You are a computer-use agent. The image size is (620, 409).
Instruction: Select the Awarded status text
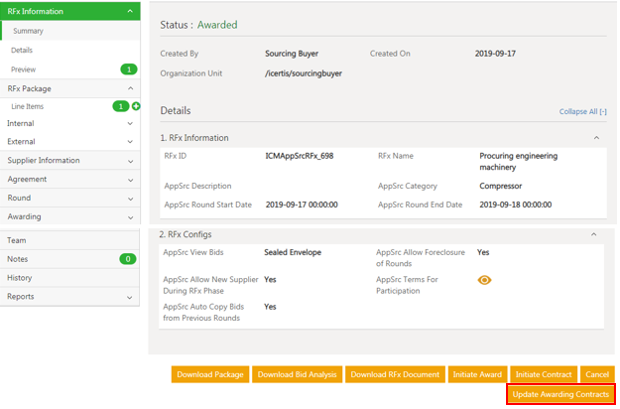click(217, 25)
